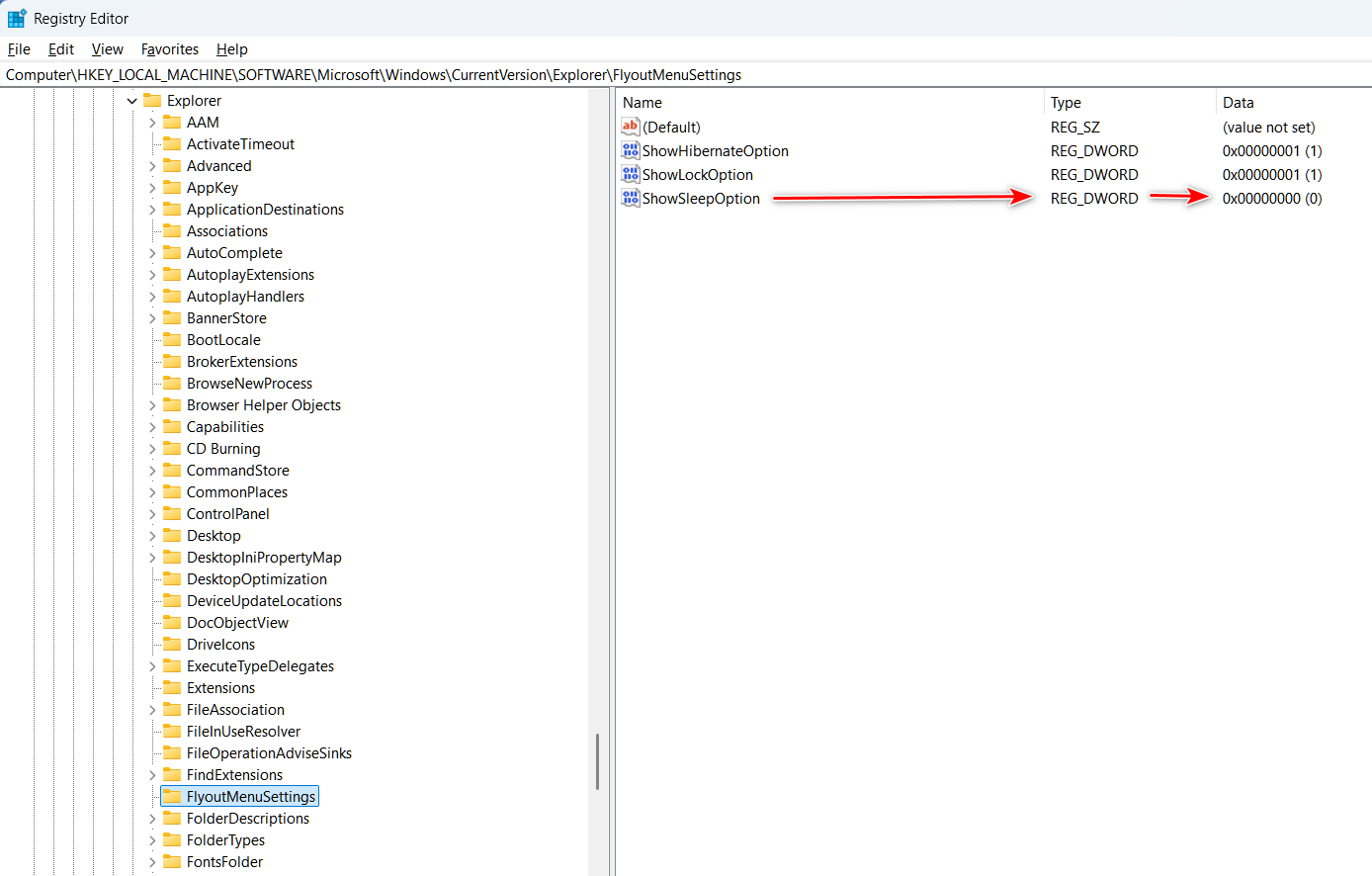
Task: Expand the FolderTypes key chevron
Action: pyautogui.click(x=152, y=840)
